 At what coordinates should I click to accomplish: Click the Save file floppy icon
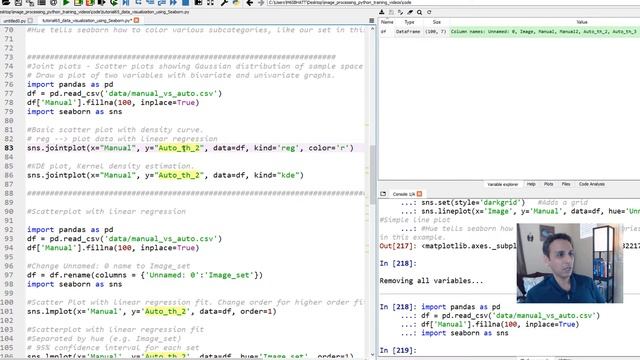18,2
